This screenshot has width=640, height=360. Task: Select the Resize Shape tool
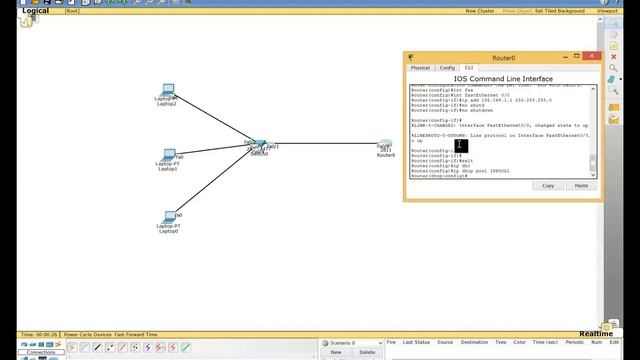tap(613, 90)
